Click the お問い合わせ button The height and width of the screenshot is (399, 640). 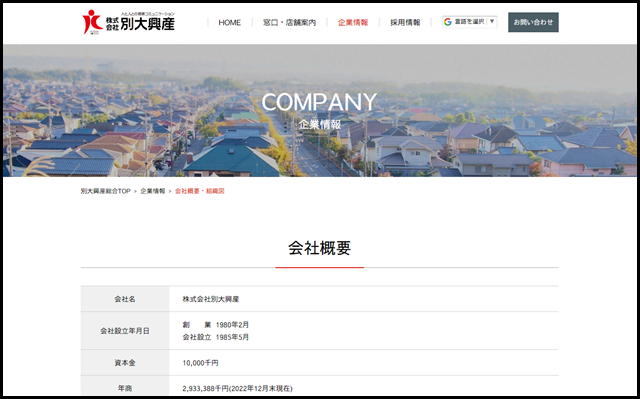pos(533,22)
